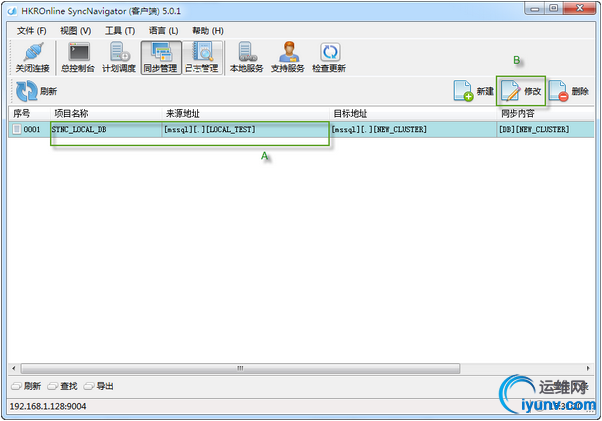Image resolution: width=602 pixels, height=421 pixels.
Task: Sort by the 同步内容 column header
Action: point(546,114)
